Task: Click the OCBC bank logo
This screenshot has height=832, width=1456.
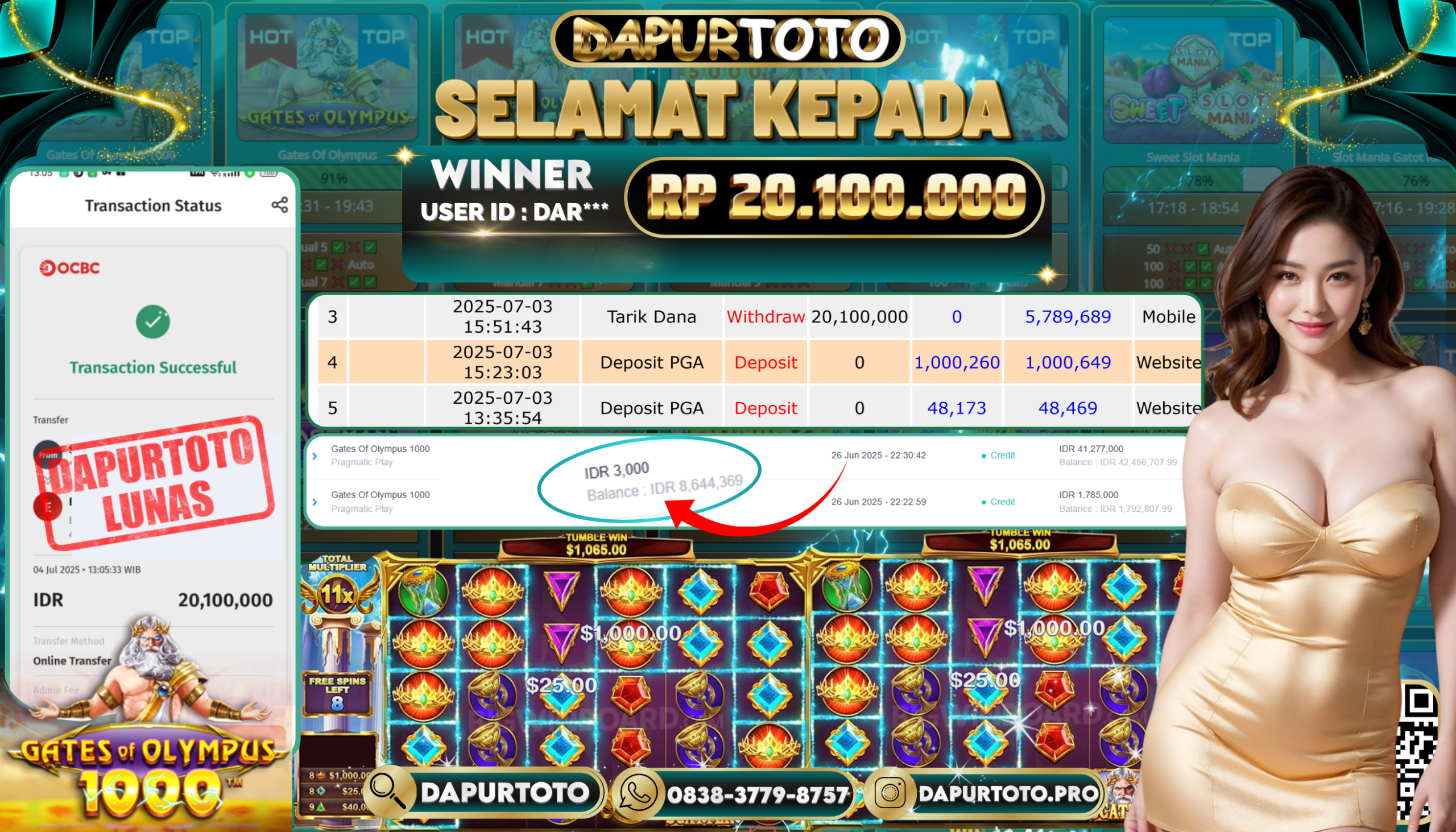Action: [x=69, y=267]
